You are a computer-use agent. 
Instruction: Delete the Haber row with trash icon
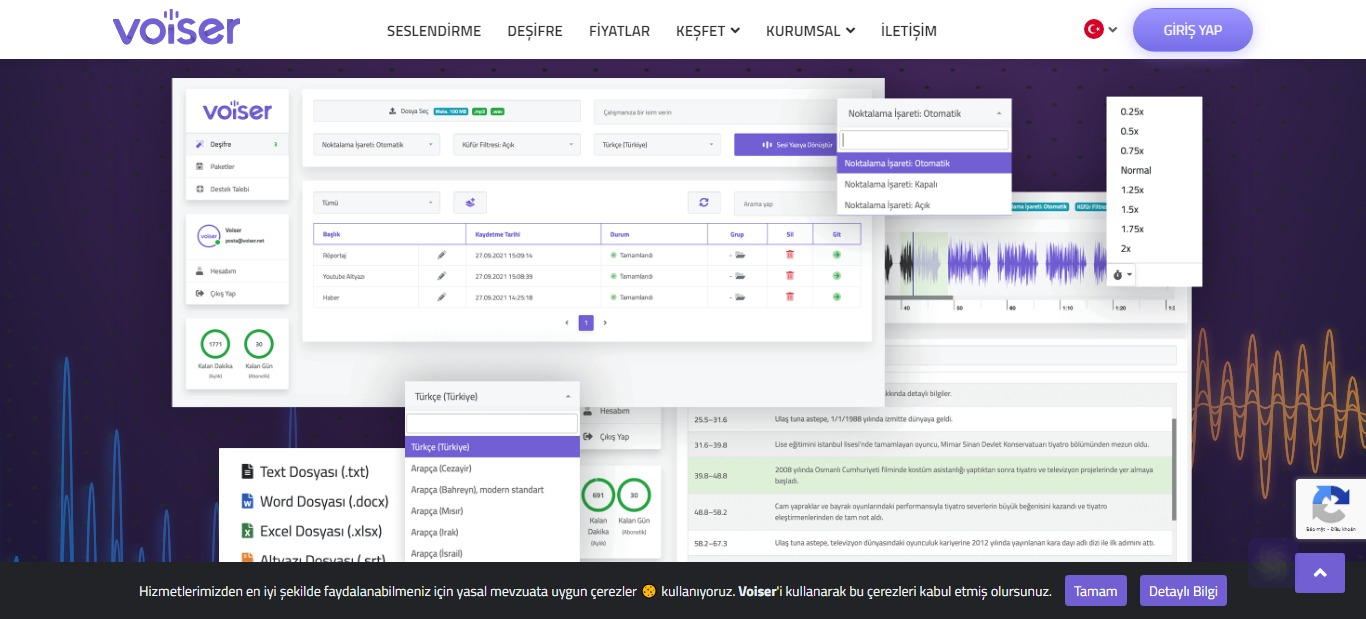(790, 297)
